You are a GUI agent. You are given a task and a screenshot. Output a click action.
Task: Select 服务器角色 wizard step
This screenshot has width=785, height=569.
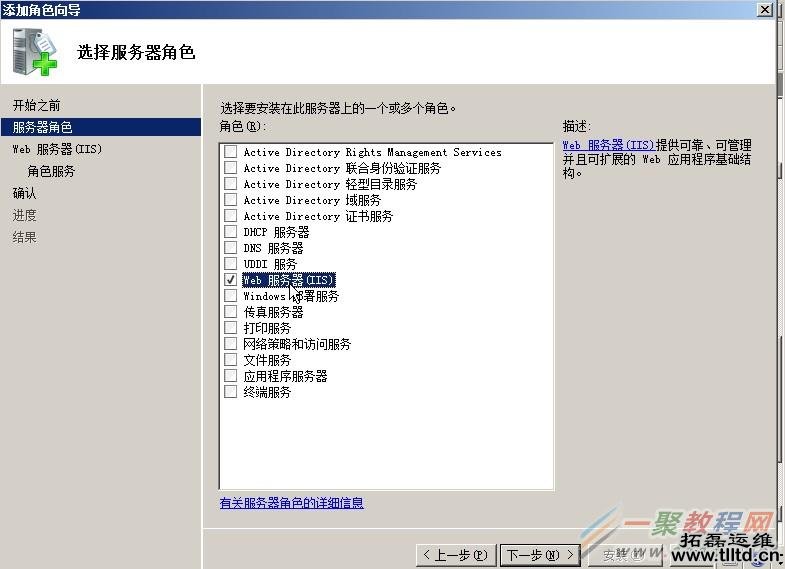click(101, 127)
